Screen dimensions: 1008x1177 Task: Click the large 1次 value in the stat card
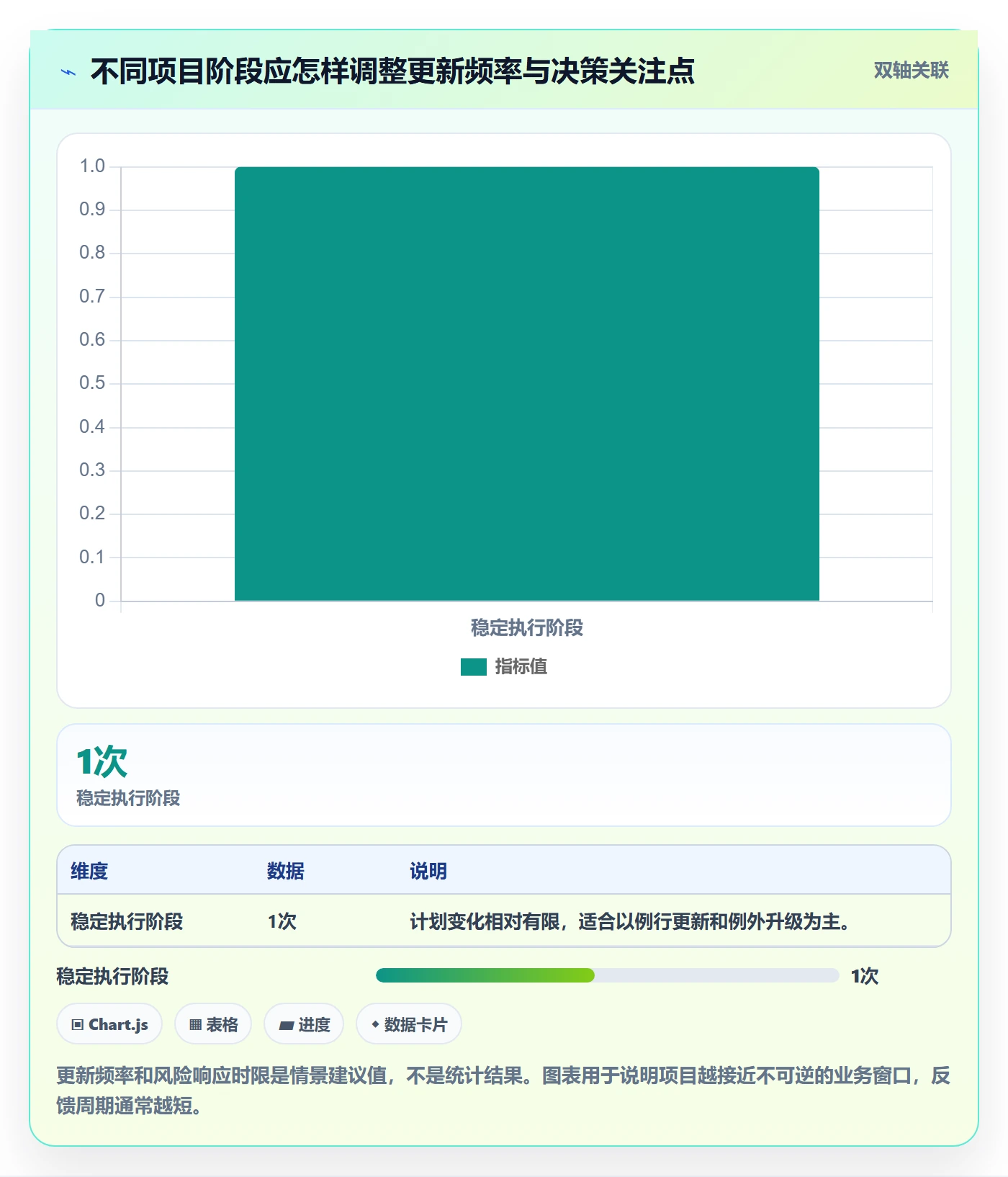coord(102,761)
